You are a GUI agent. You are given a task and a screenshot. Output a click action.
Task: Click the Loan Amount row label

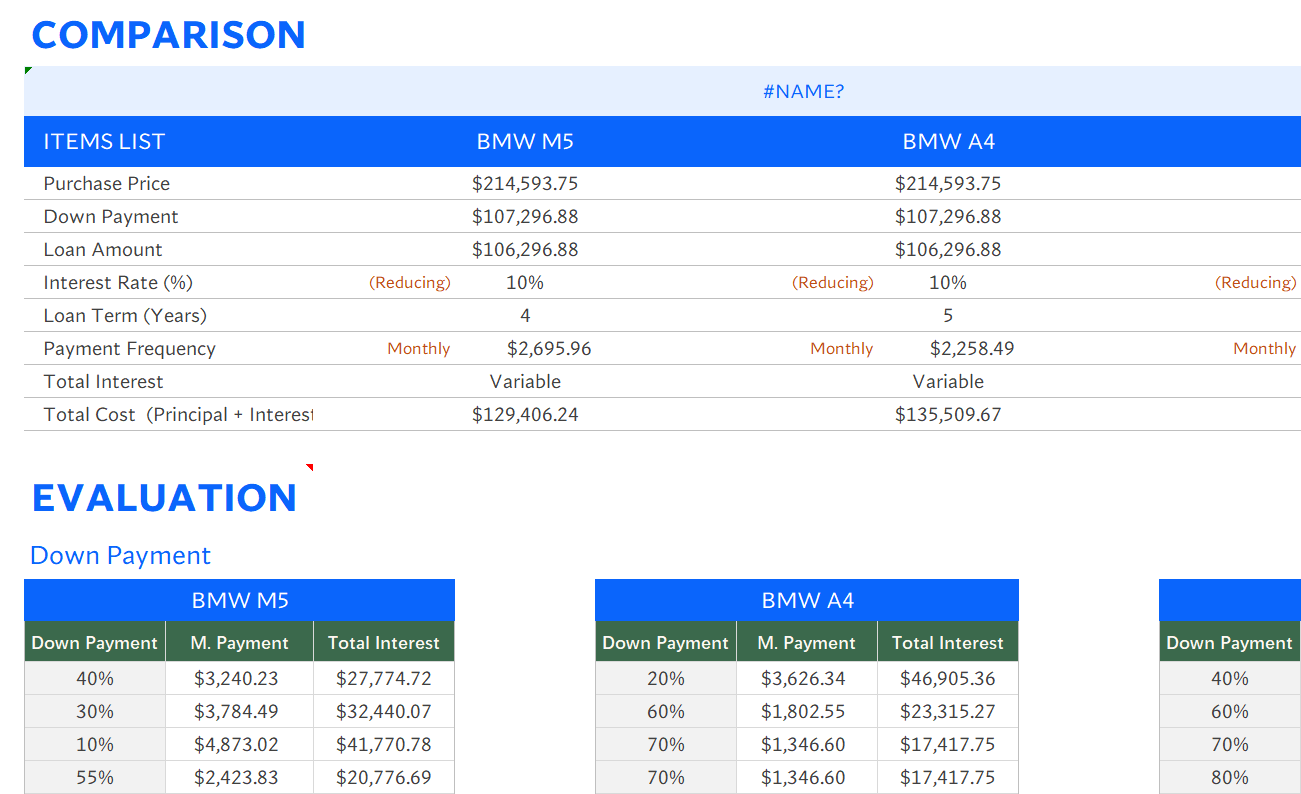(103, 249)
